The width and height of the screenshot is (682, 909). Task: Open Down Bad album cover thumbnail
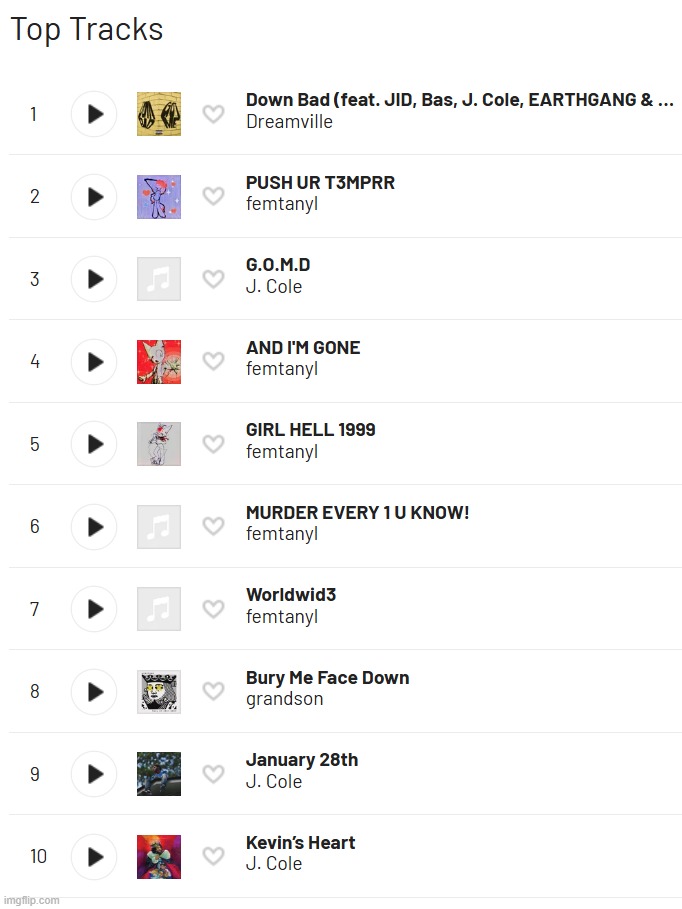(159, 114)
